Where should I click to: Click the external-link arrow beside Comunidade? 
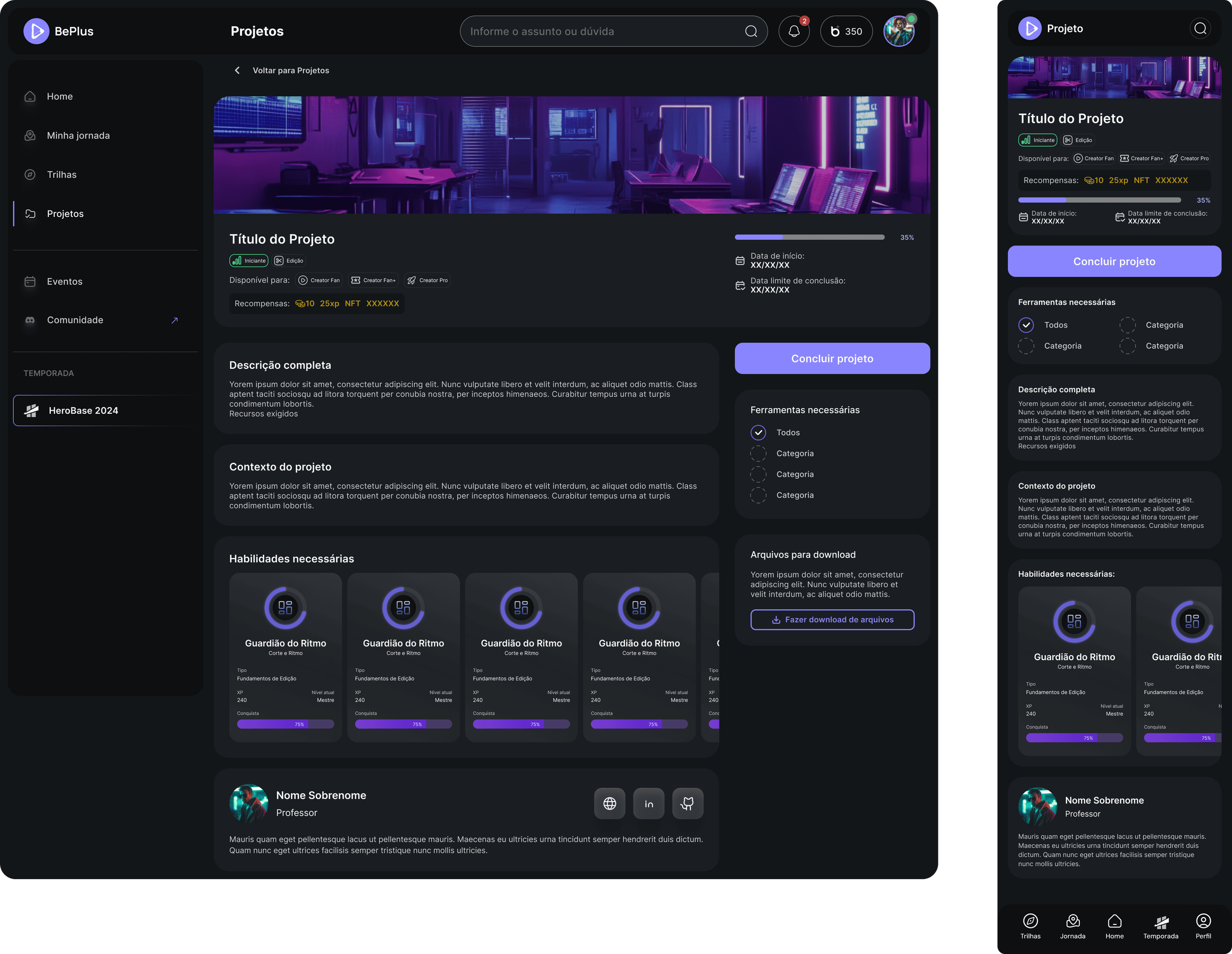pyautogui.click(x=174, y=320)
